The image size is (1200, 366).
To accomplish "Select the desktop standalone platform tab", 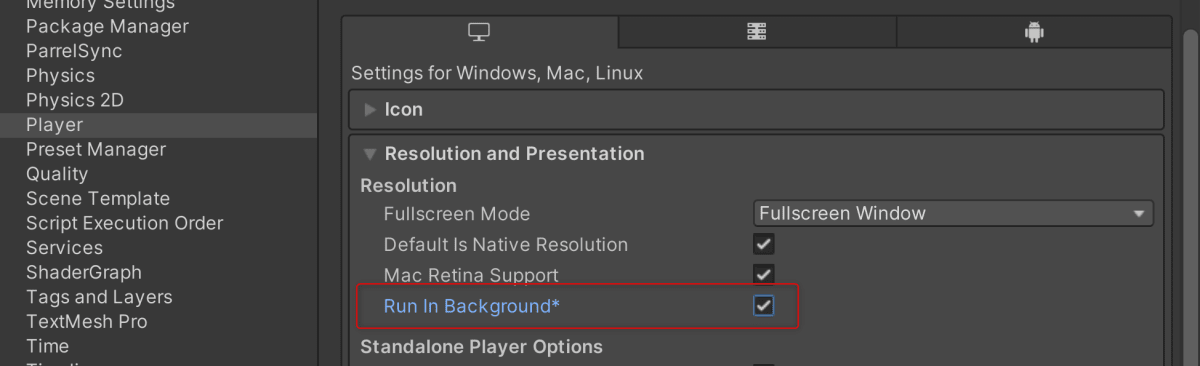I will 479,32.
